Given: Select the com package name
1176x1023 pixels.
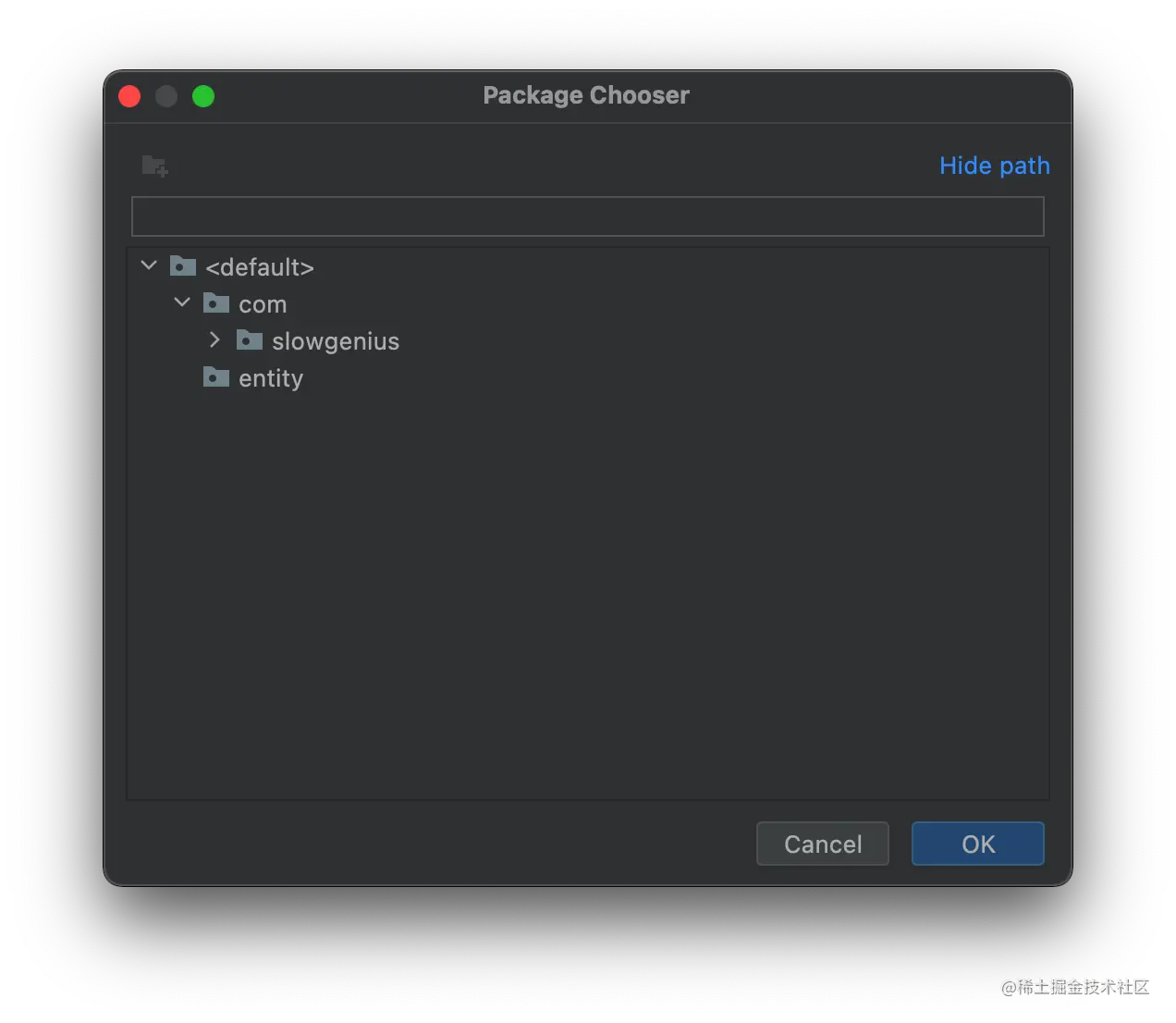Looking at the screenshot, I should pos(263,304).
